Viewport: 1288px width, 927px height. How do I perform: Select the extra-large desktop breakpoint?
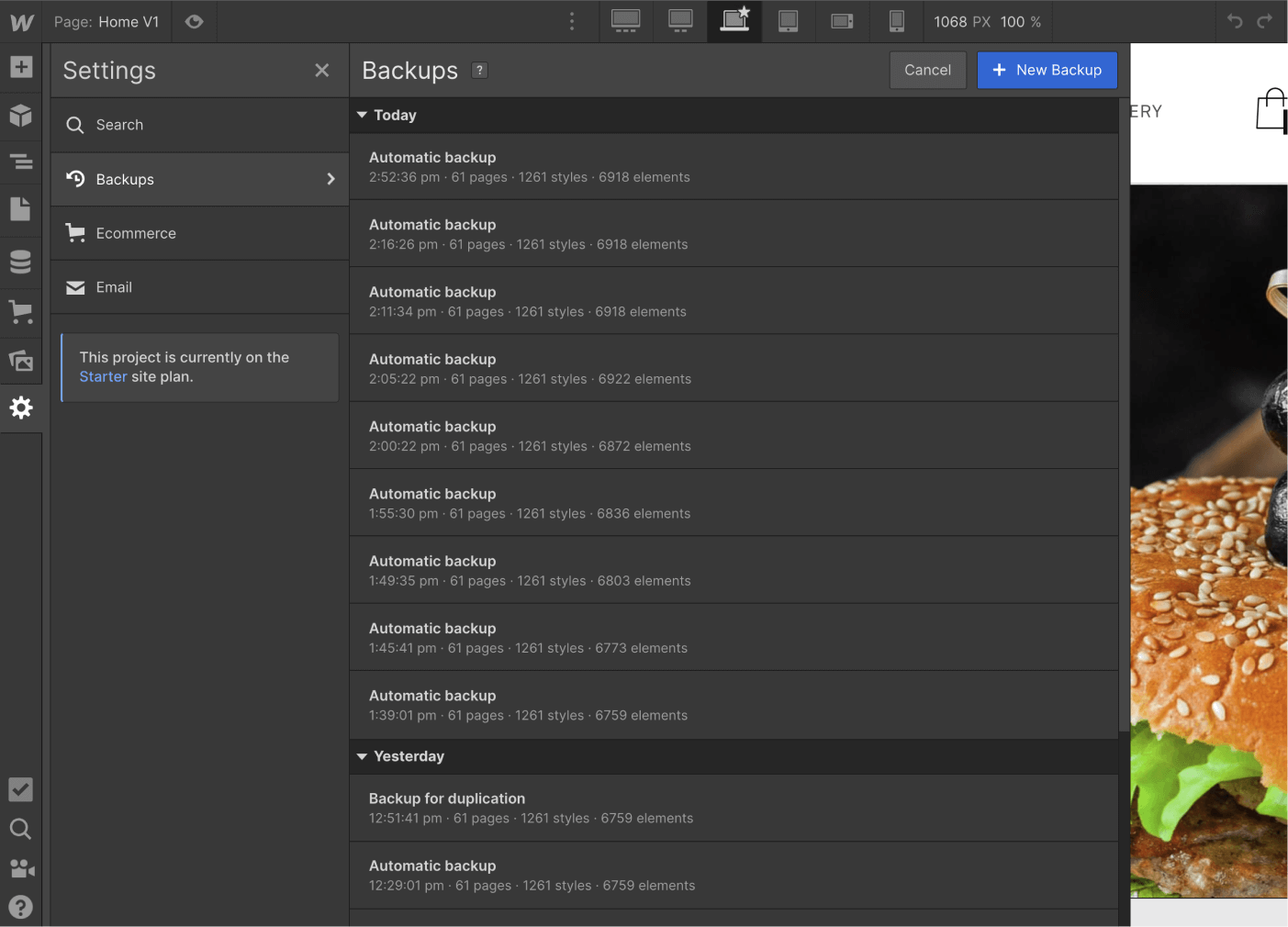coord(626,21)
